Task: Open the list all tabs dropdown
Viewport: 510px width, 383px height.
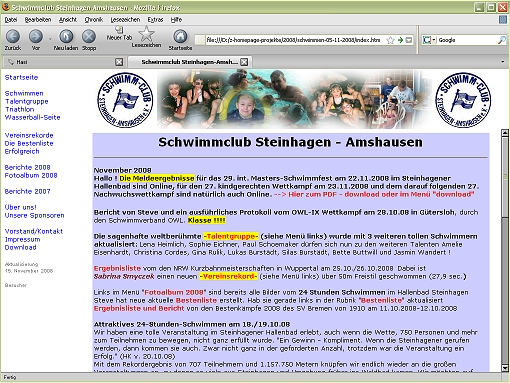Action: click(x=503, y=62)
